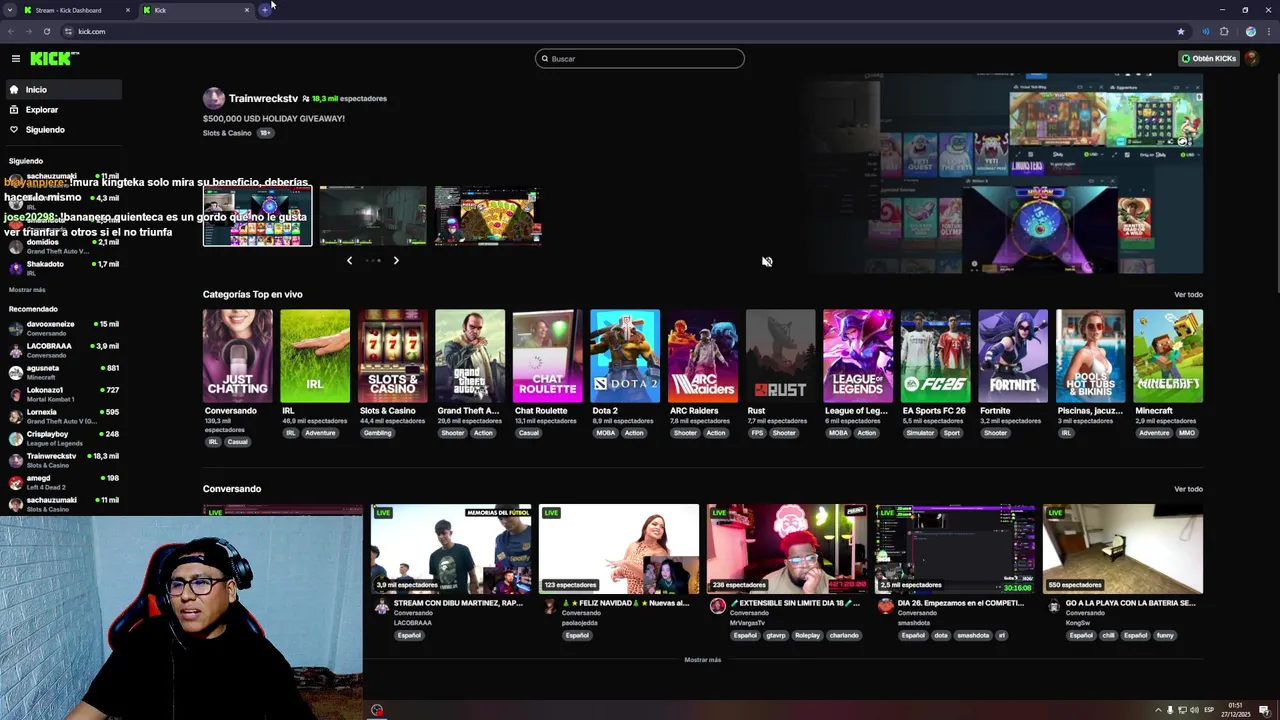The image size is (1280, 720).
Task: Open the Minecraft category card
Action: click(1168, 356)
